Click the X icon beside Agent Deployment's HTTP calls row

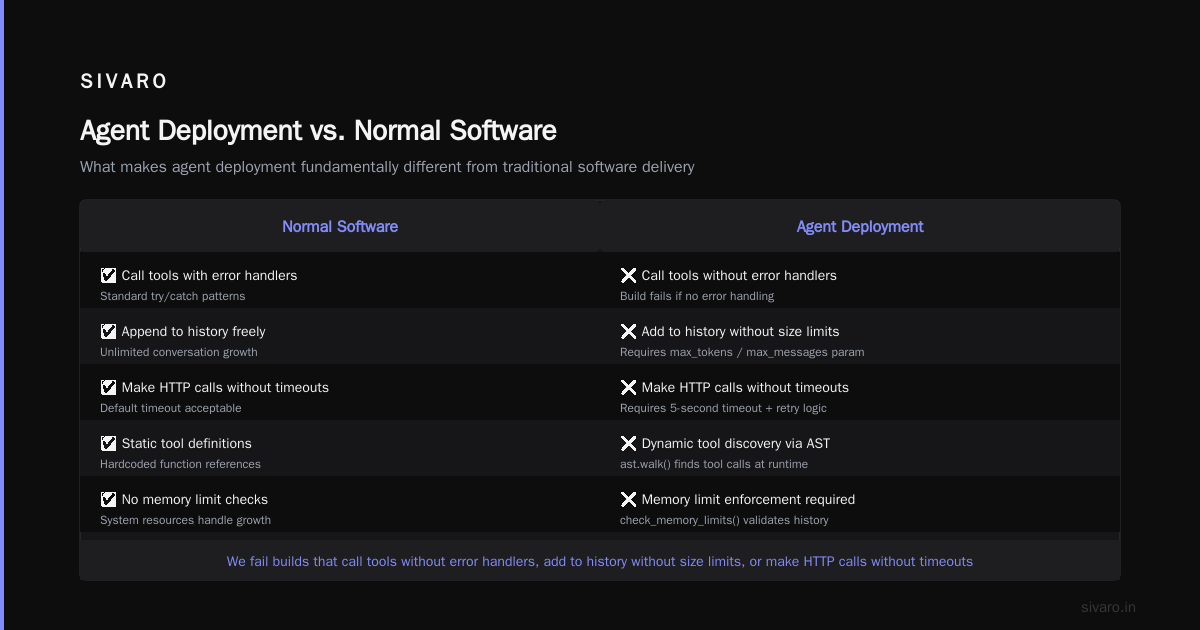(x=628, y=387)
